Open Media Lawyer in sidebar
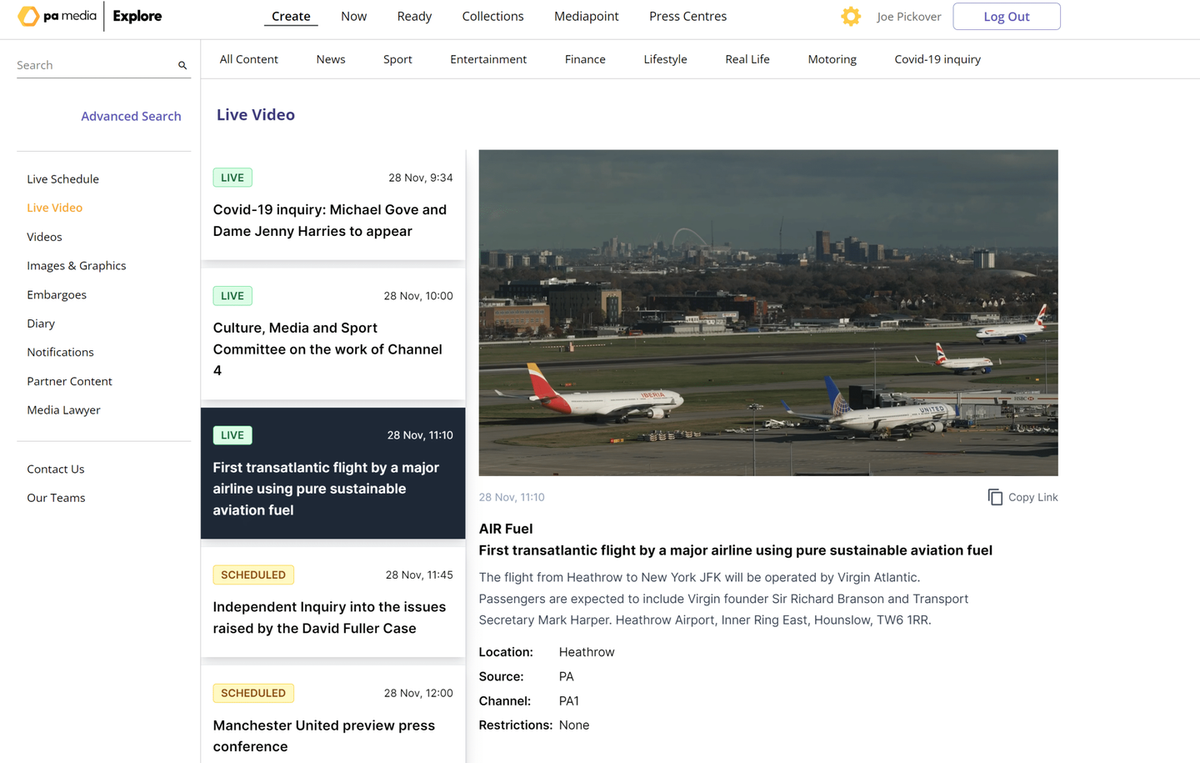The image size is (1200, 763). [64, 410]
